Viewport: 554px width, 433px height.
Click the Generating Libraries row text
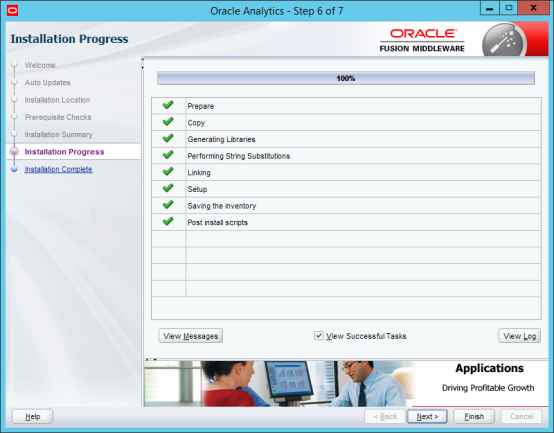tap(221, 139)
